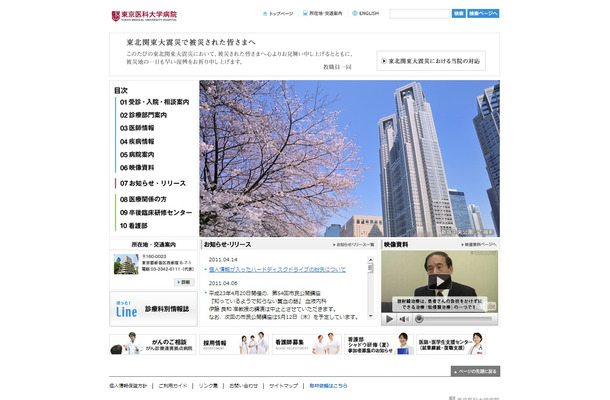Open the お問い合わせ footer link

point(244,386)
